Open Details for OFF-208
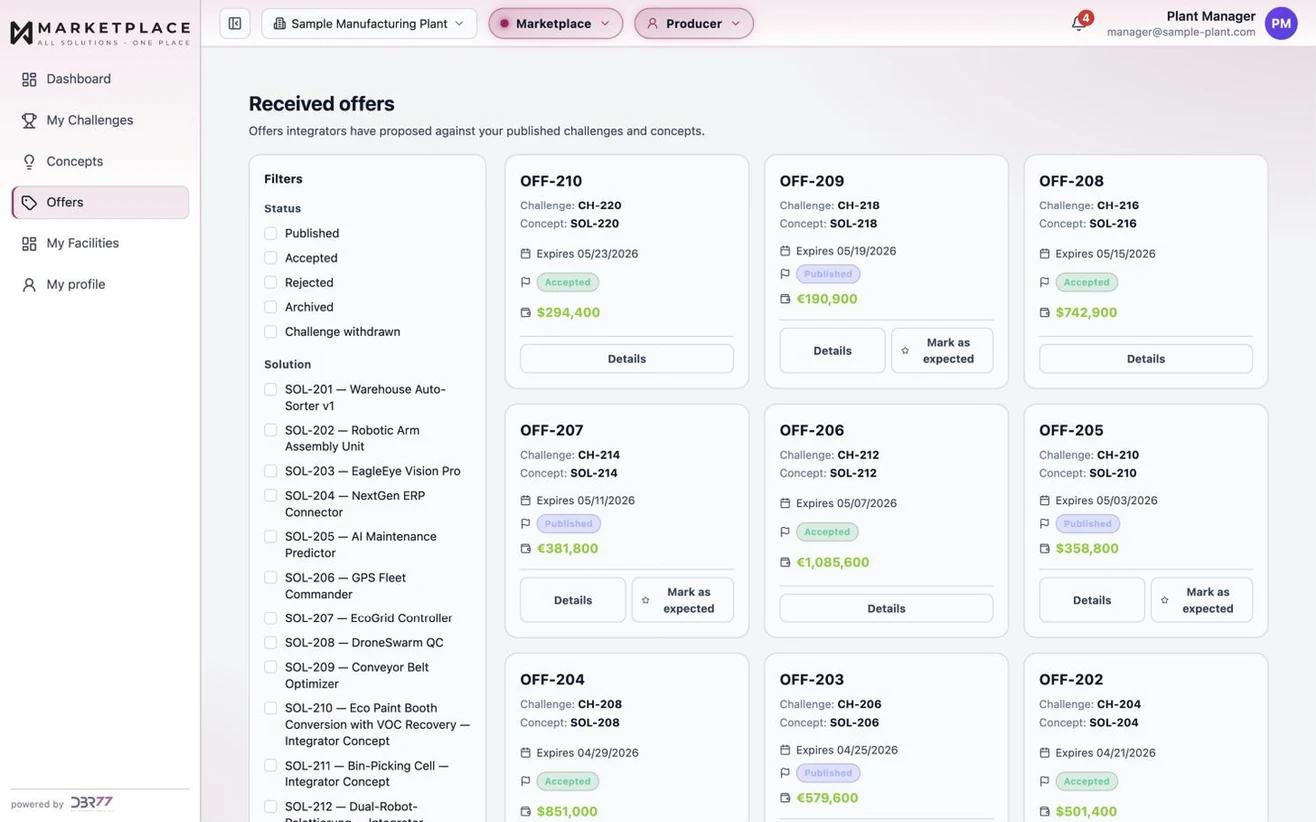Viewport: 1316px width, 822px height. pos(1146,358)
